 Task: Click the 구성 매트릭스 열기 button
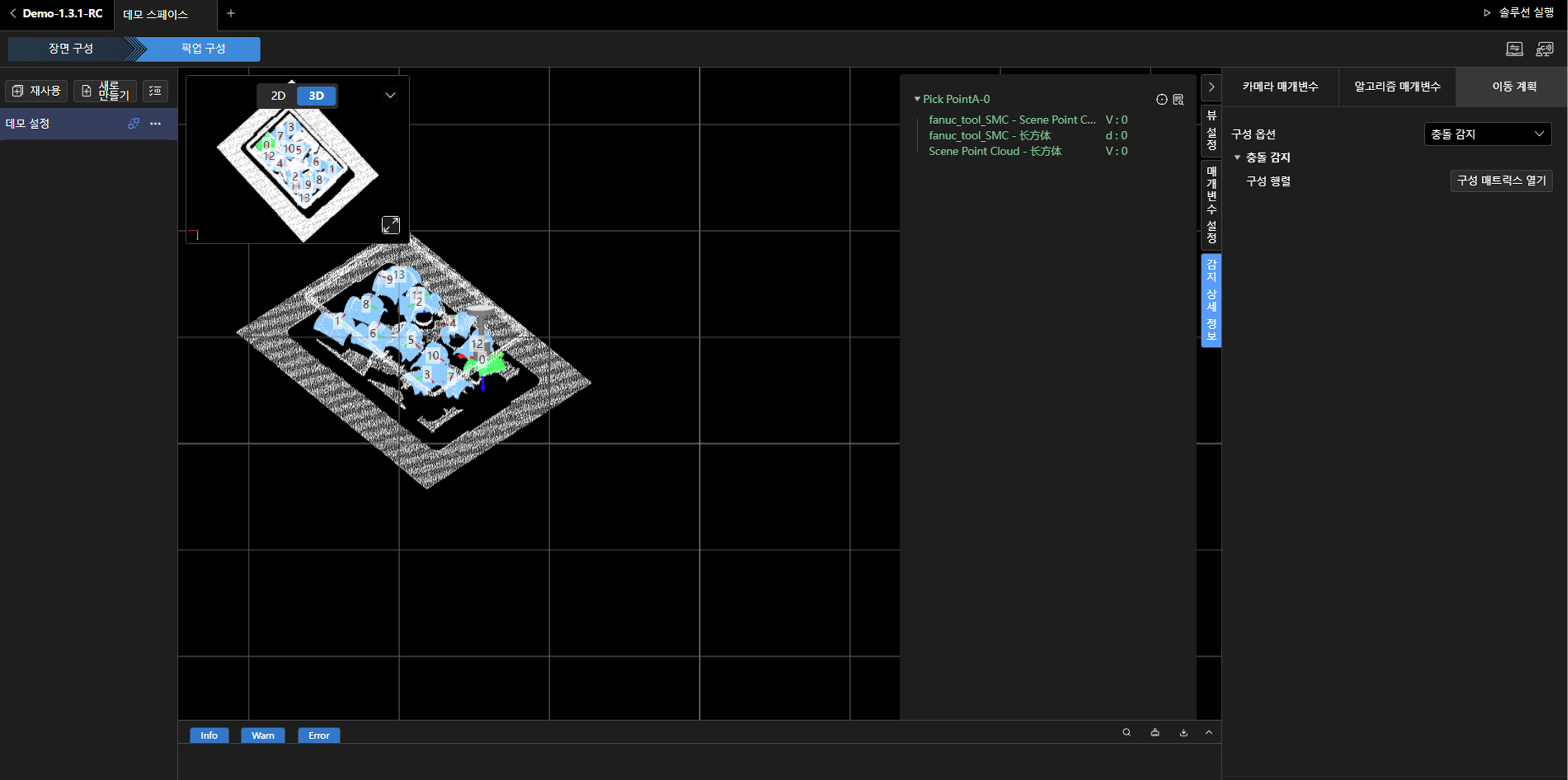[1501, 181]
